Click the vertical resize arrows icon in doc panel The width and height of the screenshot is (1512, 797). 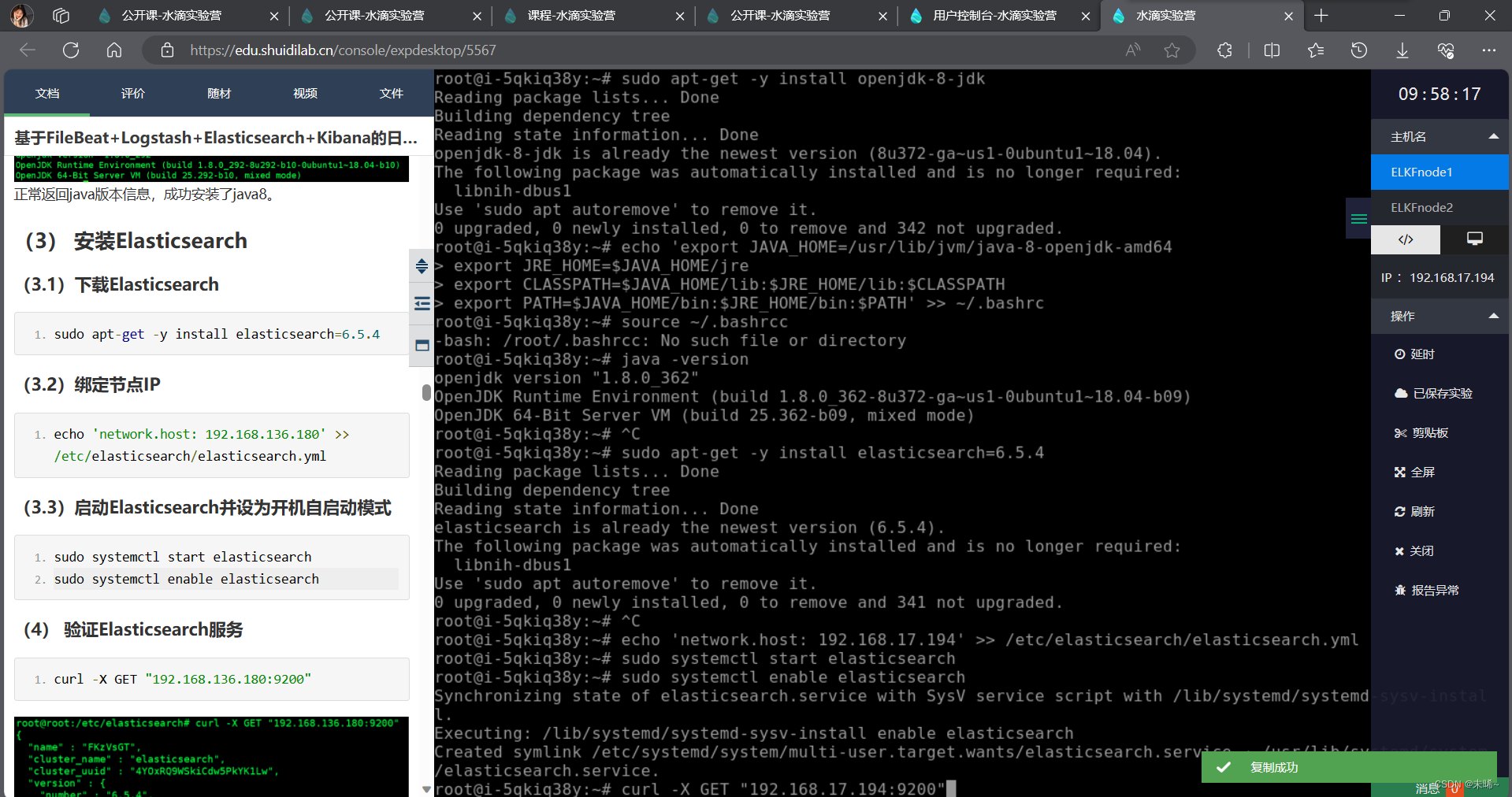[422, 266]
